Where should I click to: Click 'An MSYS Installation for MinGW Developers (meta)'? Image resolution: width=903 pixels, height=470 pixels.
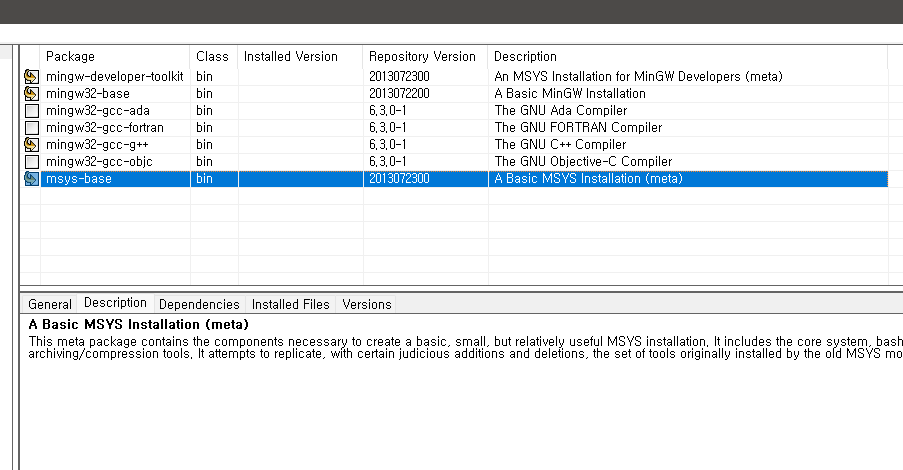(x=638, y=77)
